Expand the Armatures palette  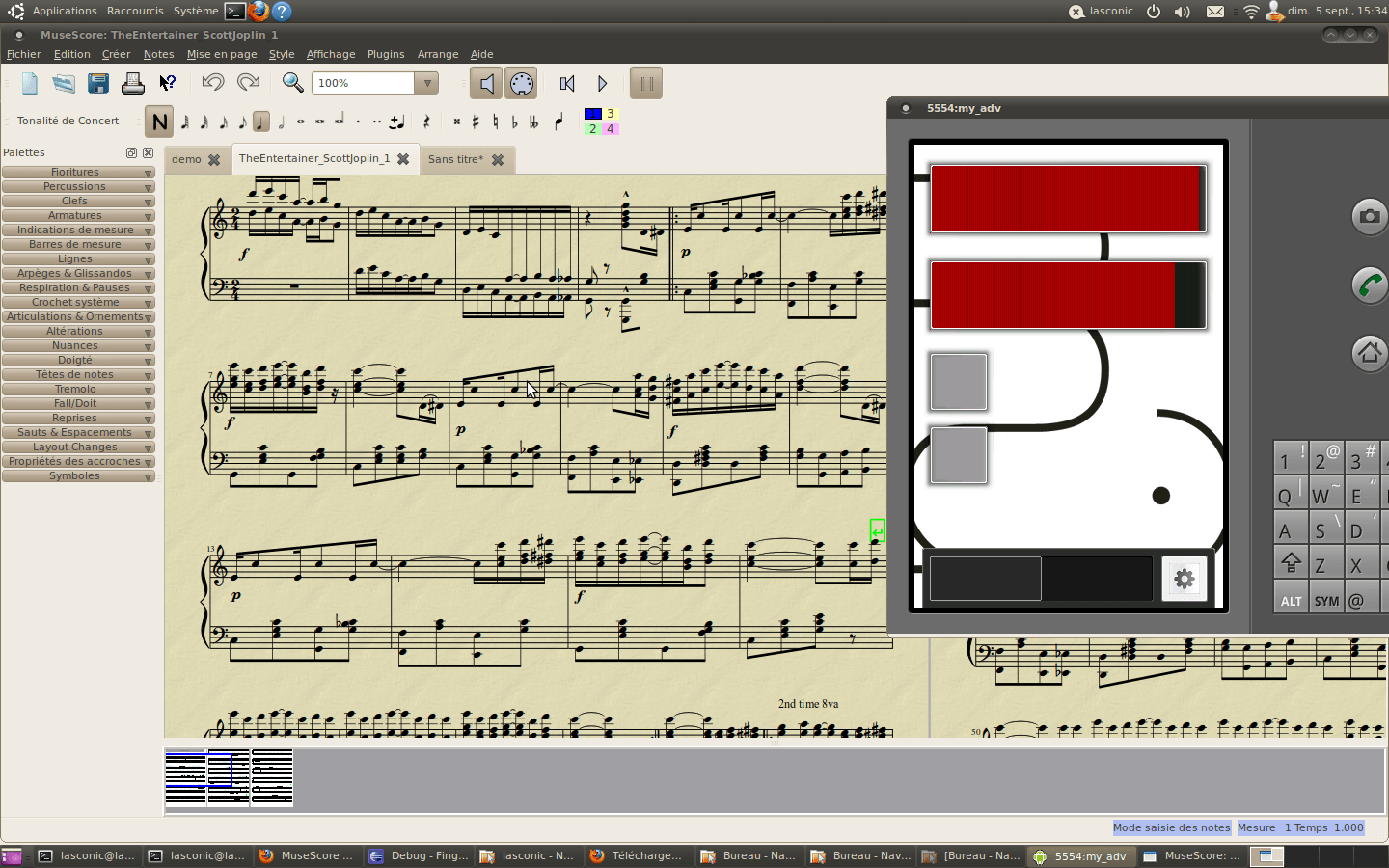click(x=78, y=215)
